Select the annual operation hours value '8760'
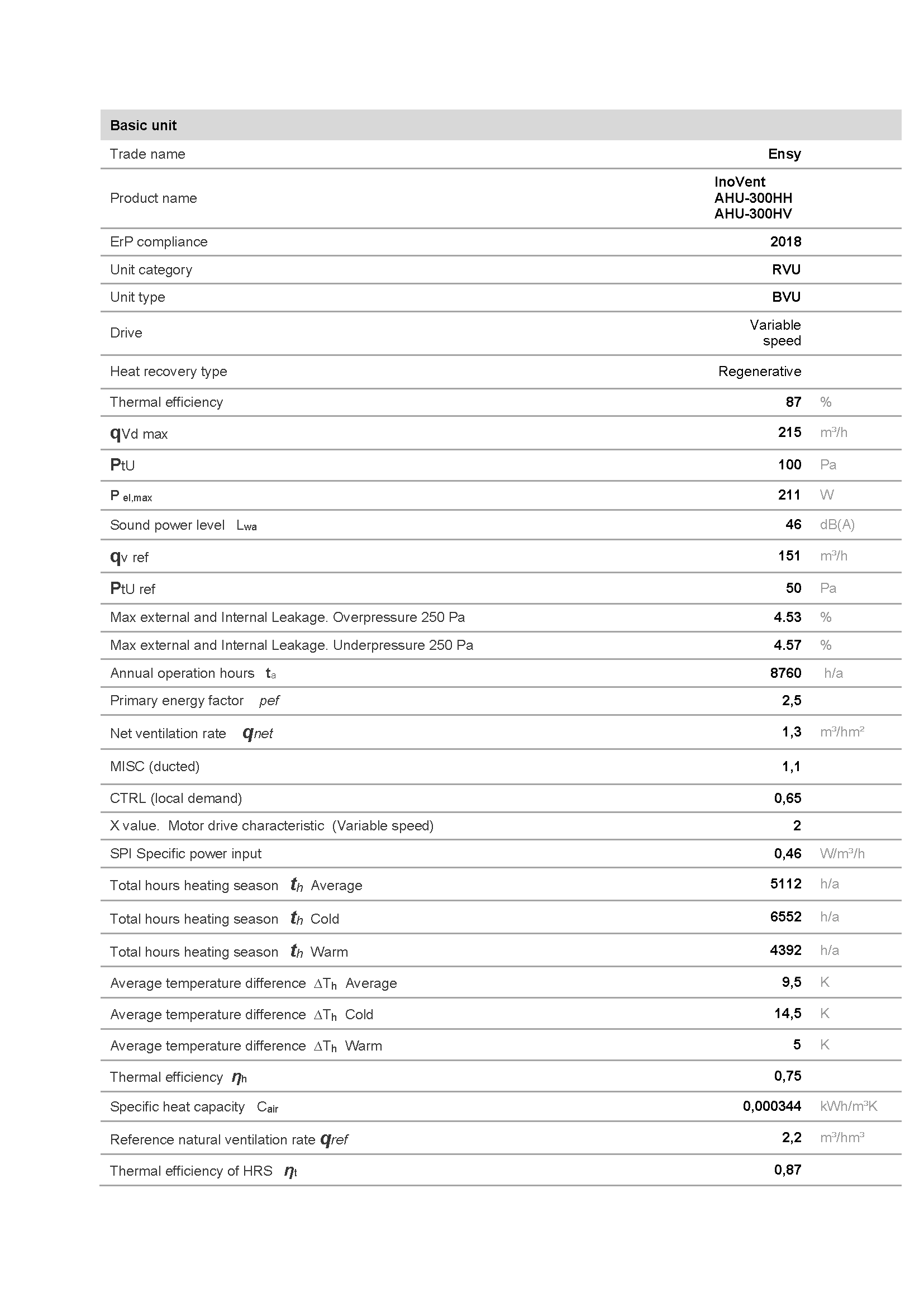The height and width of the screenshot is (1307, 924). (785, 673)
